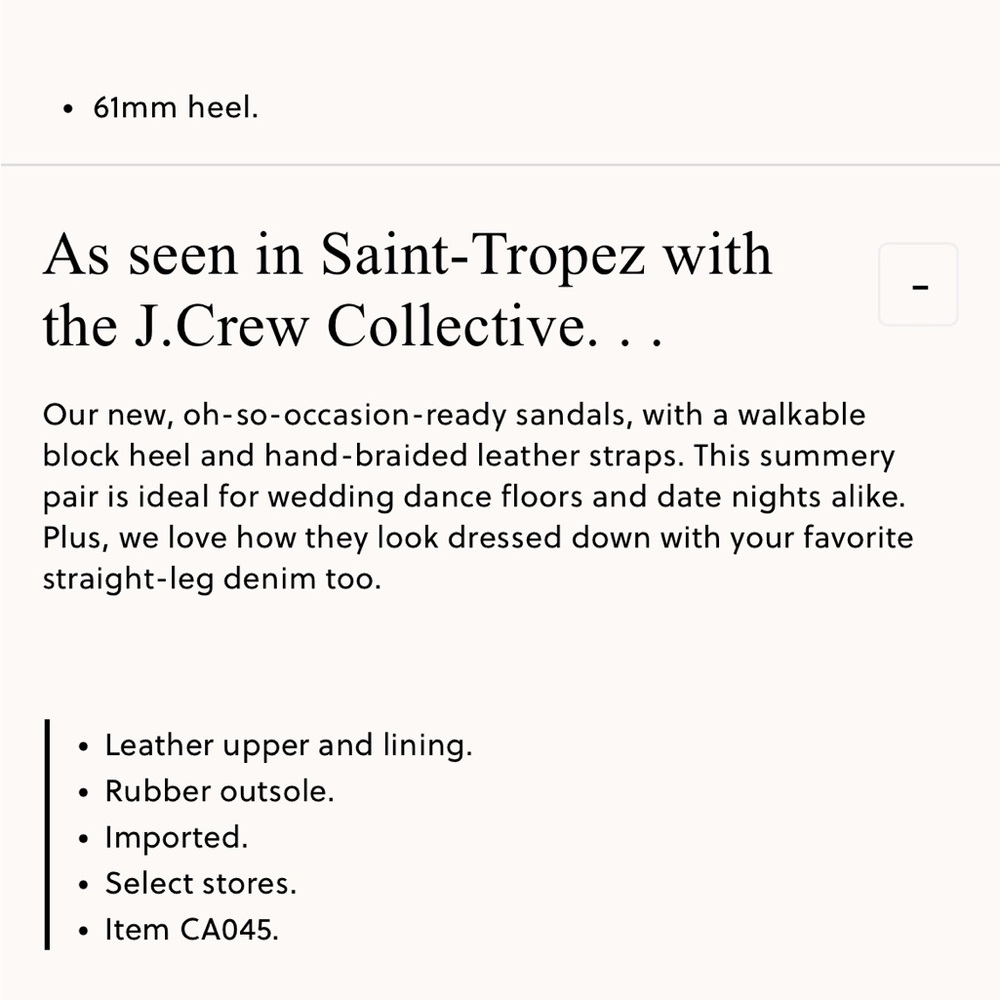Click the 'Item CA045.' item number
Viewport: 1000px width, 1000px height.
(x=192, y=930)
